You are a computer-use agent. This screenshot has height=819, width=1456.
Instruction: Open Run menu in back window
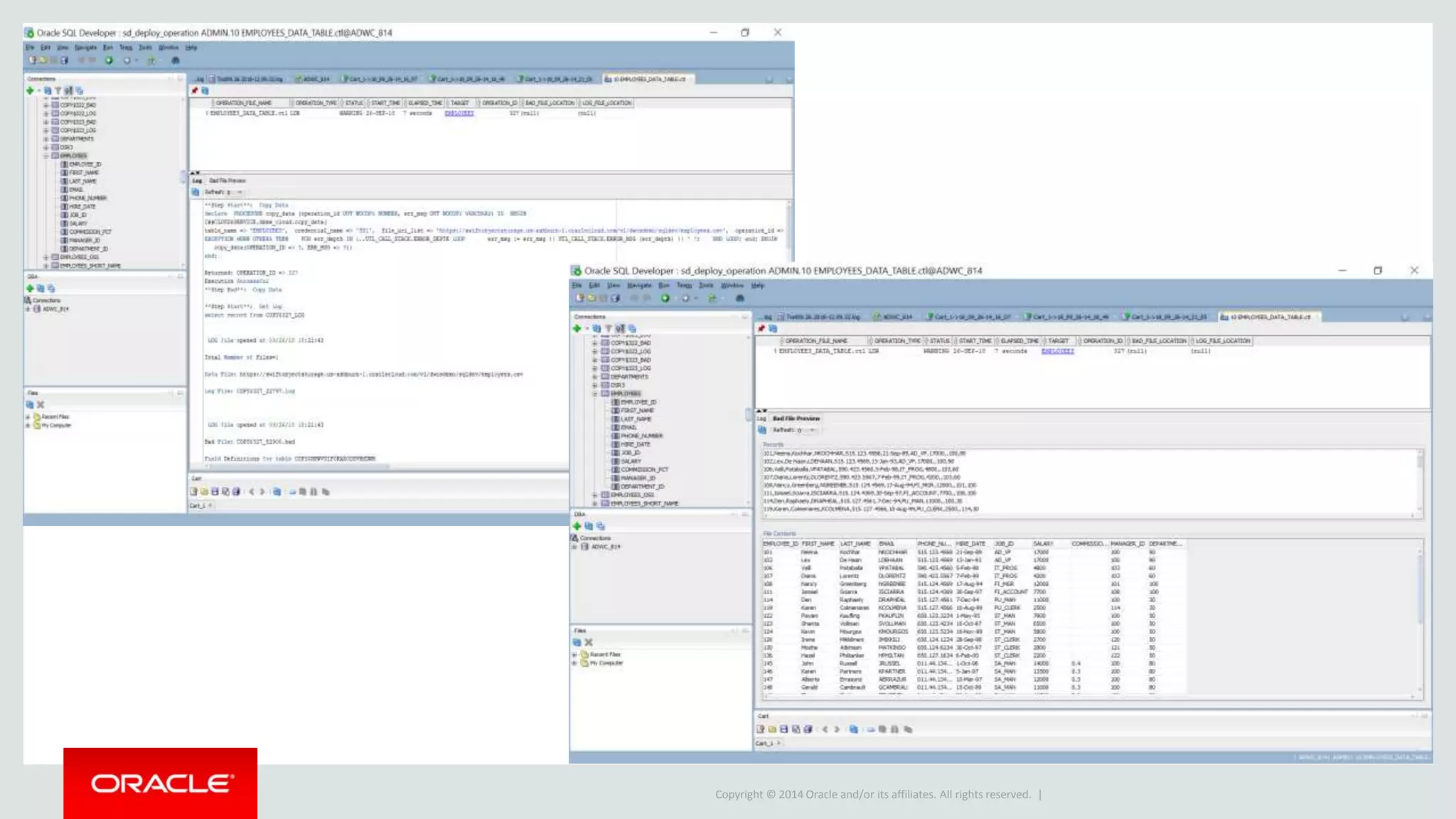[x=108, y=48]
